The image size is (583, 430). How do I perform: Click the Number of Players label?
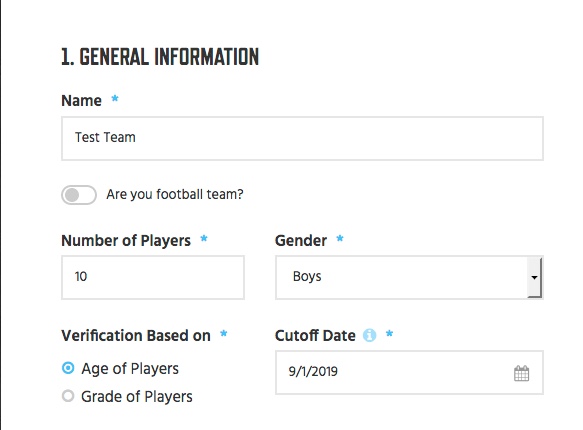[x=126, y=240]
